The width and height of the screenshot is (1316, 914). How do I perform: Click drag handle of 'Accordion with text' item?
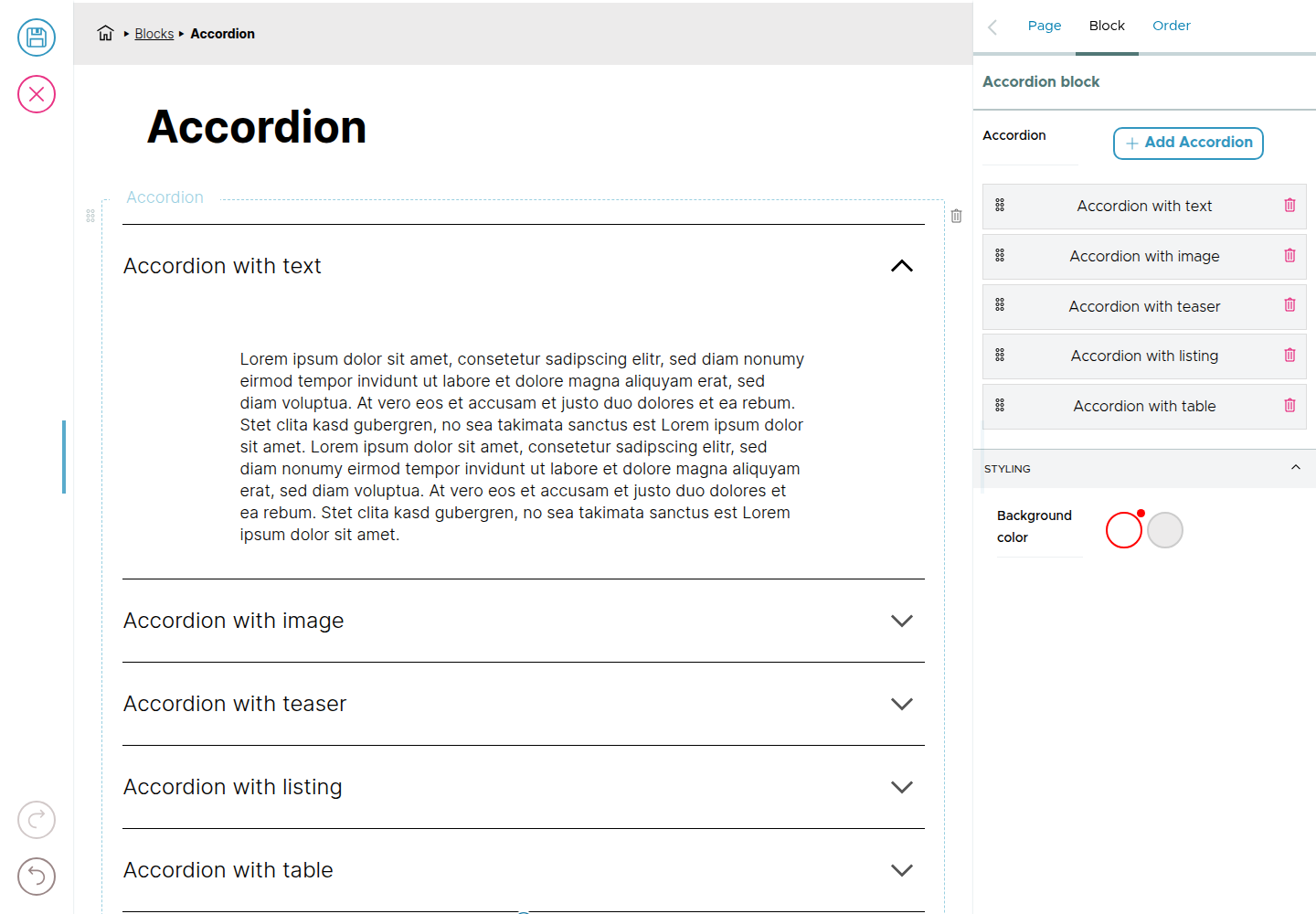tap(1000, 206)
